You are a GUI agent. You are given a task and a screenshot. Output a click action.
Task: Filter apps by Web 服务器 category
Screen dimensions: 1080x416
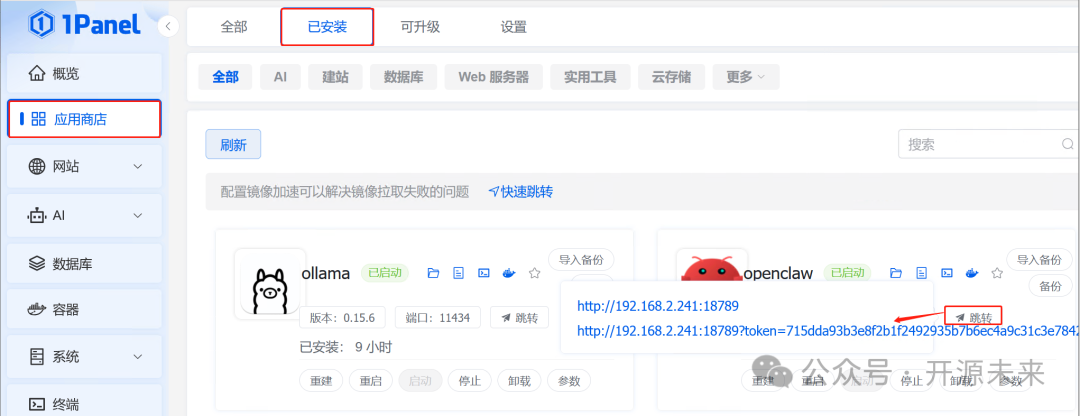click(x=493, y=77)
